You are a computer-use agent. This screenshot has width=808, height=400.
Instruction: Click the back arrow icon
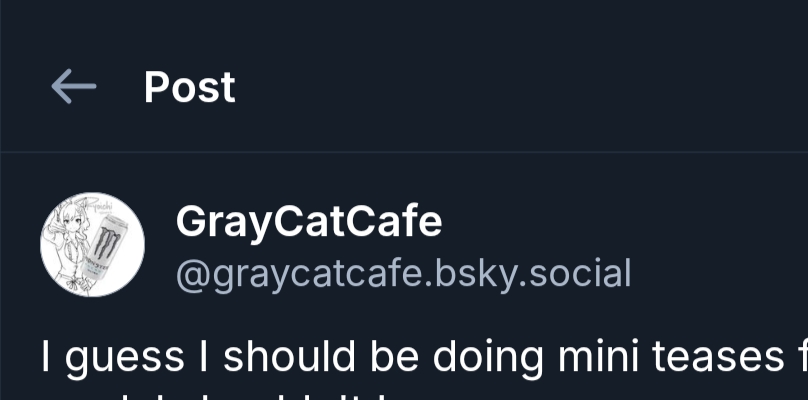pos(73,88)
